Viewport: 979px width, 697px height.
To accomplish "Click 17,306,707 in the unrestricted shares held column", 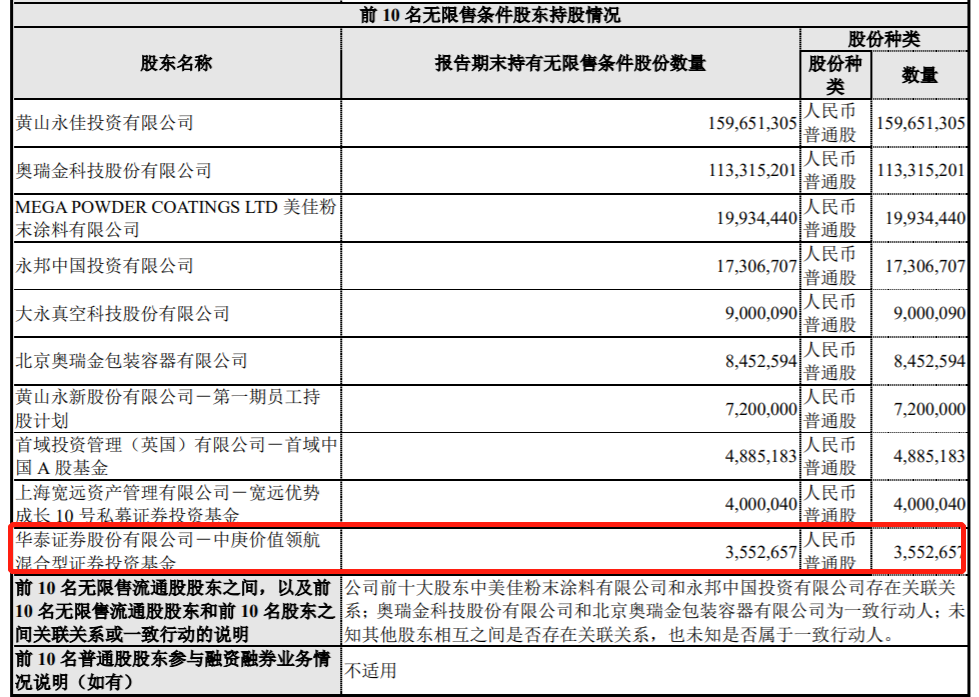I will coord(757,266).
